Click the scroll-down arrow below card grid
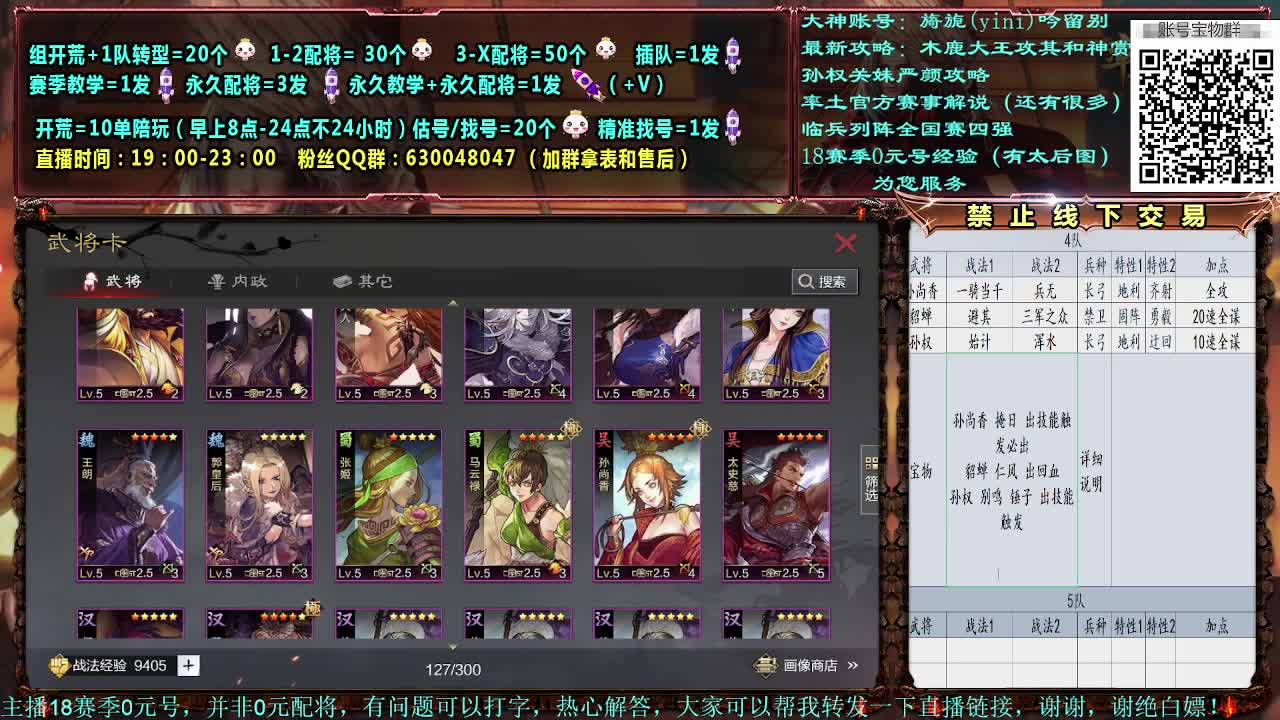Viewport: 1280px width, 720px height. click(453, 648)
